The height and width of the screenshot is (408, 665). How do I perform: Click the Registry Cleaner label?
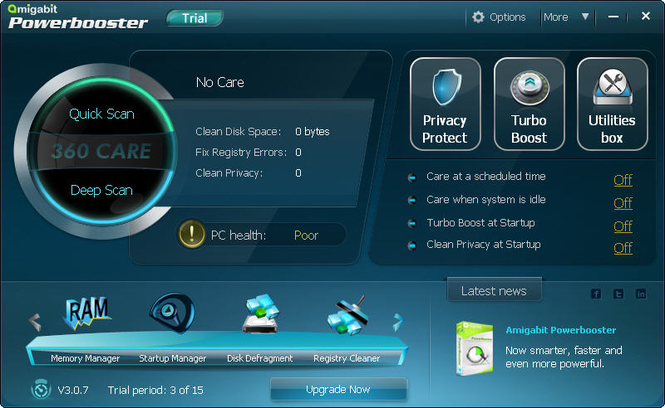tap(346, 358)
